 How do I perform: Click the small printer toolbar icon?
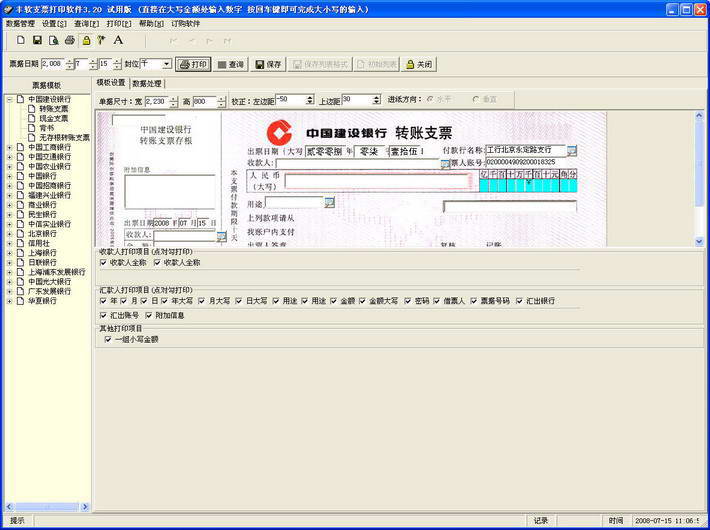[70, 40]
